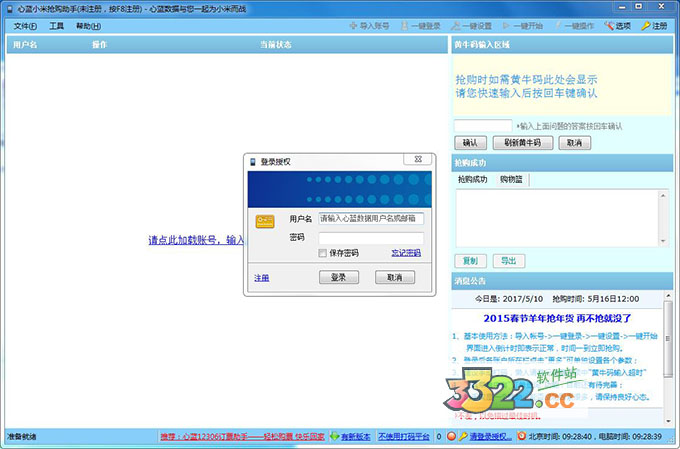The image size is (680, 449).
Task: Focus the 黄牛码 answer input field
Action: click(x=483, y=126)
